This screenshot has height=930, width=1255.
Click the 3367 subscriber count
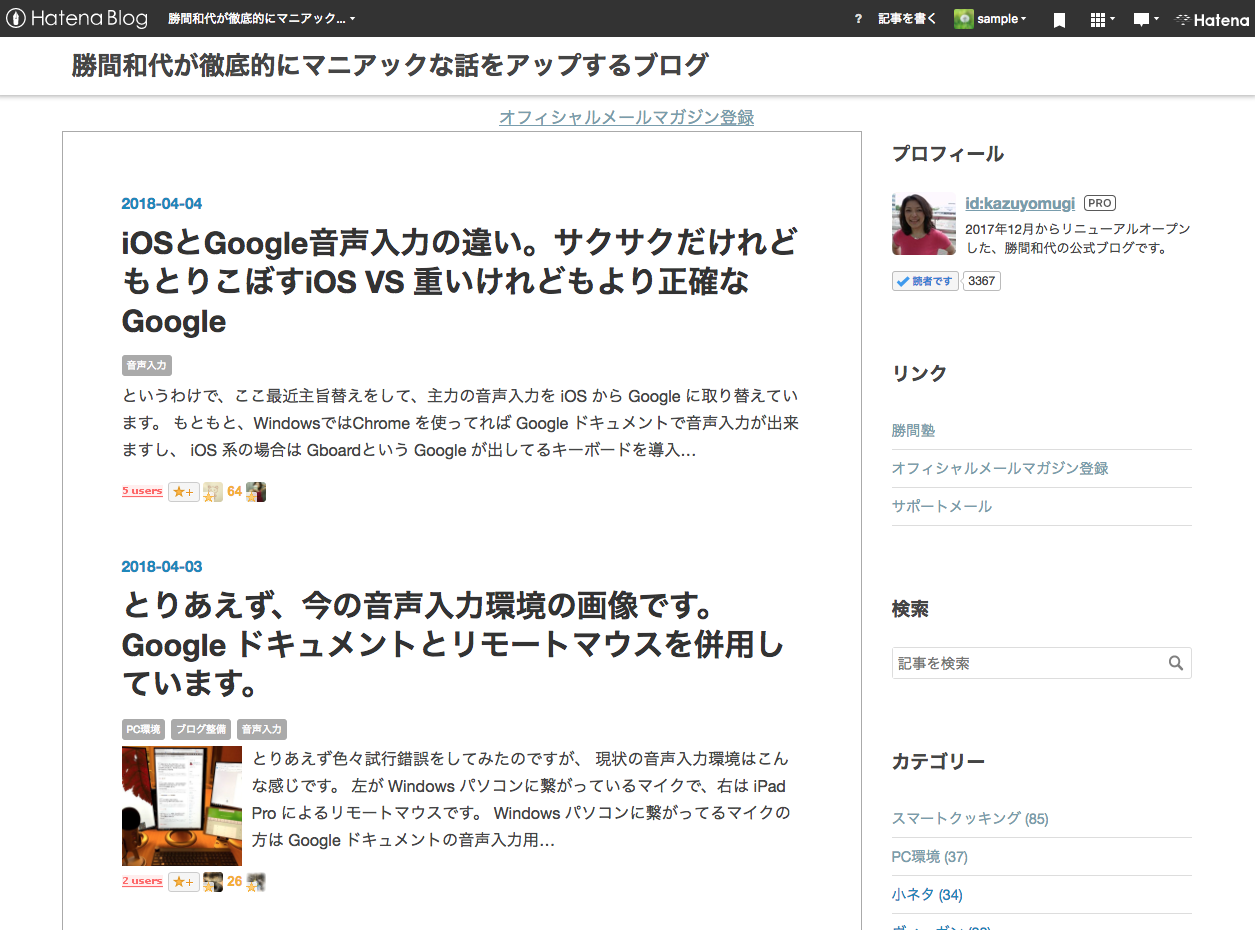tap(982, 281)
